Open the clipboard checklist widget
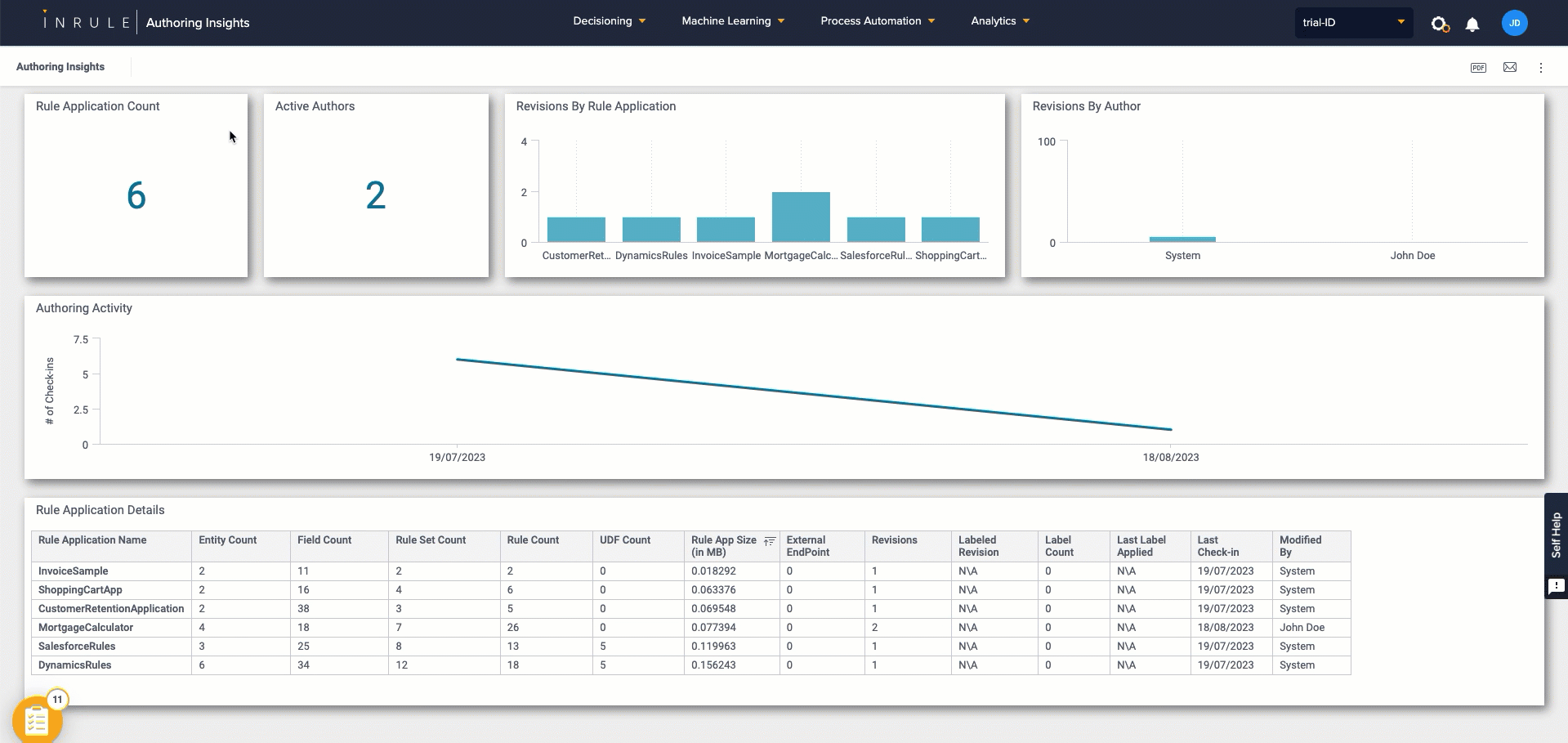The width and height of the screenshot is (1568, 743). [37, 720]
